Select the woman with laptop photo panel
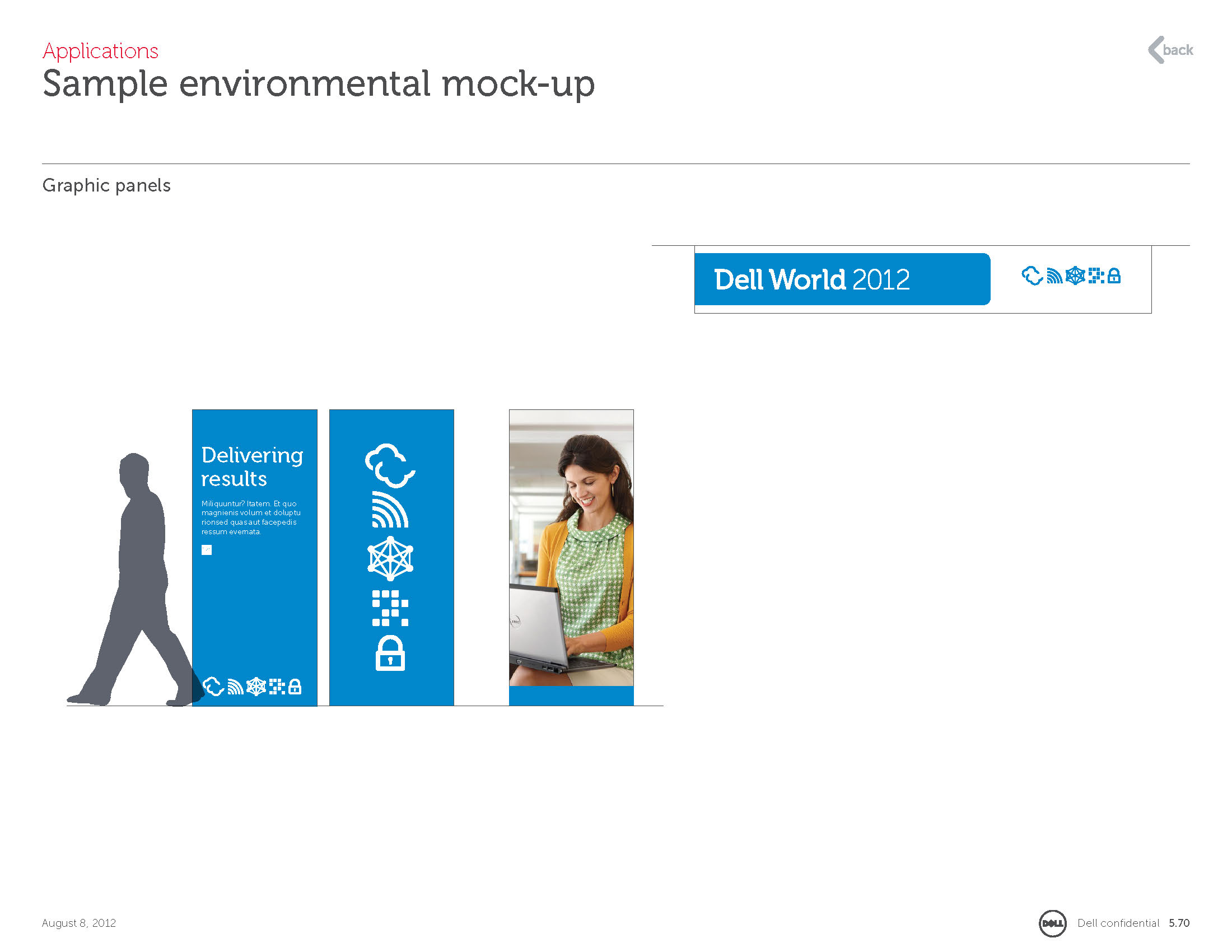 point(571,557)
